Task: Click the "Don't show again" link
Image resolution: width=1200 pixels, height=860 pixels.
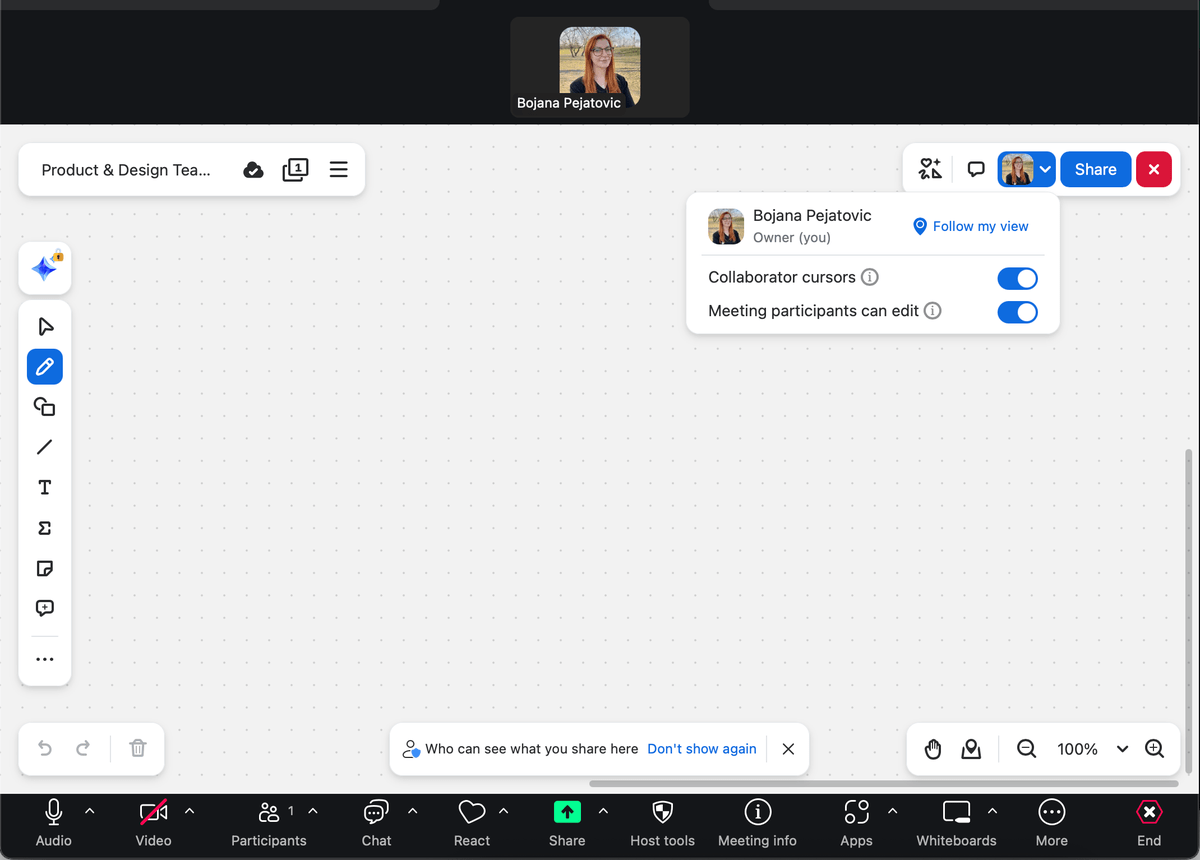Action: pyautogui.click(x=701, y=749)
